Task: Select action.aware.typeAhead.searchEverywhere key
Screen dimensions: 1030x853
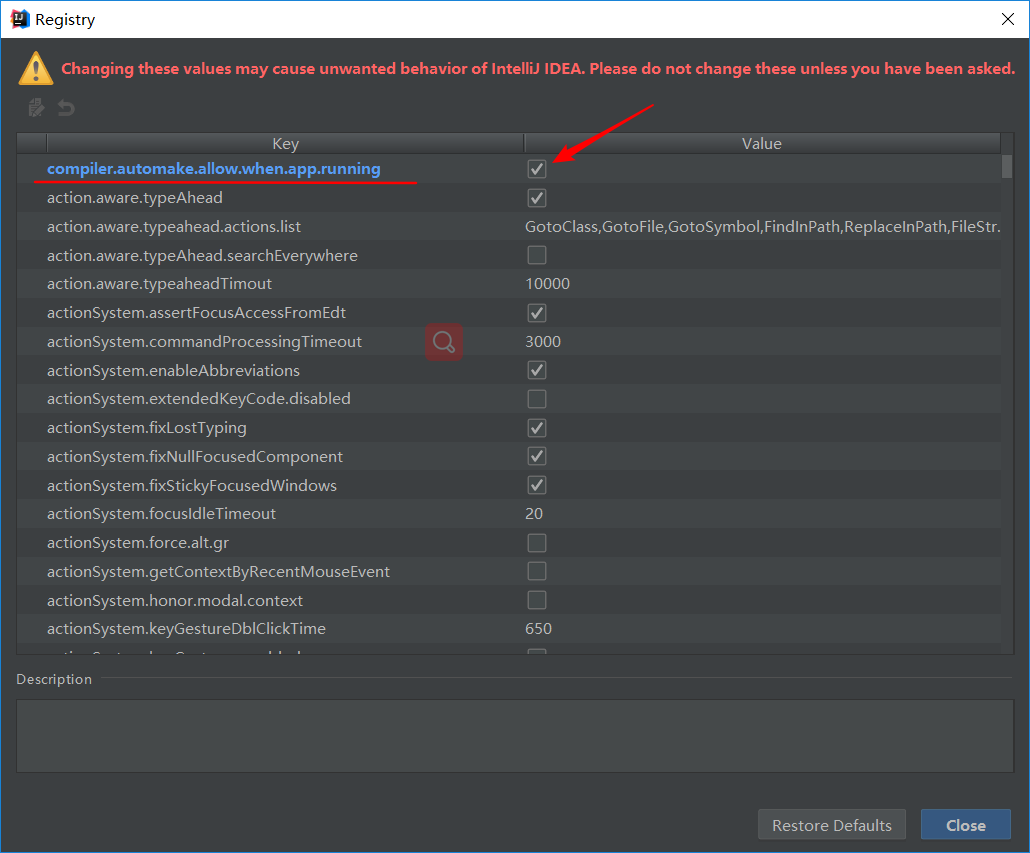Action: pos(202,255)
